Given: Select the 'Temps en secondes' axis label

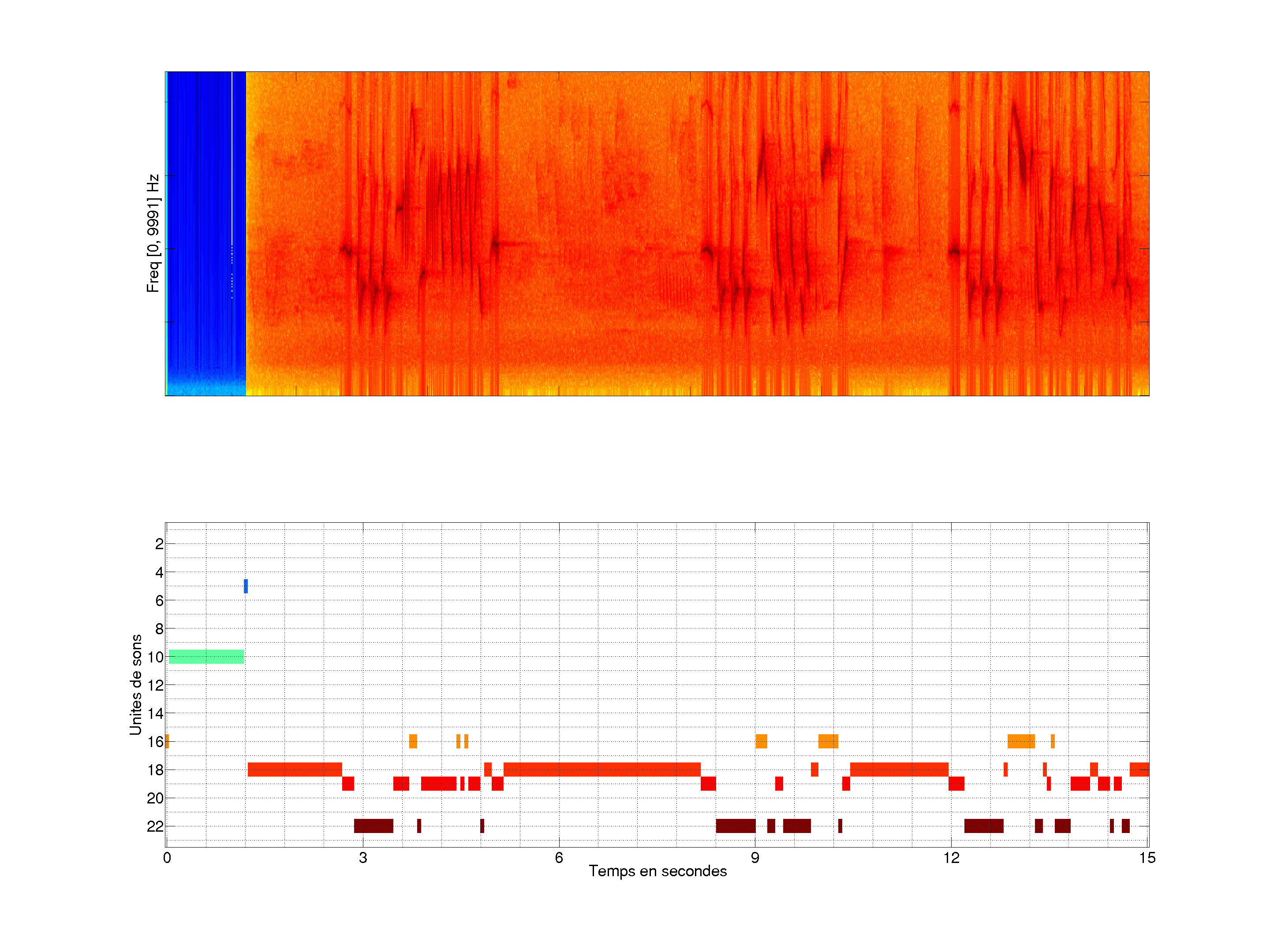Looking at the screenshot, I should coord(657,871).
